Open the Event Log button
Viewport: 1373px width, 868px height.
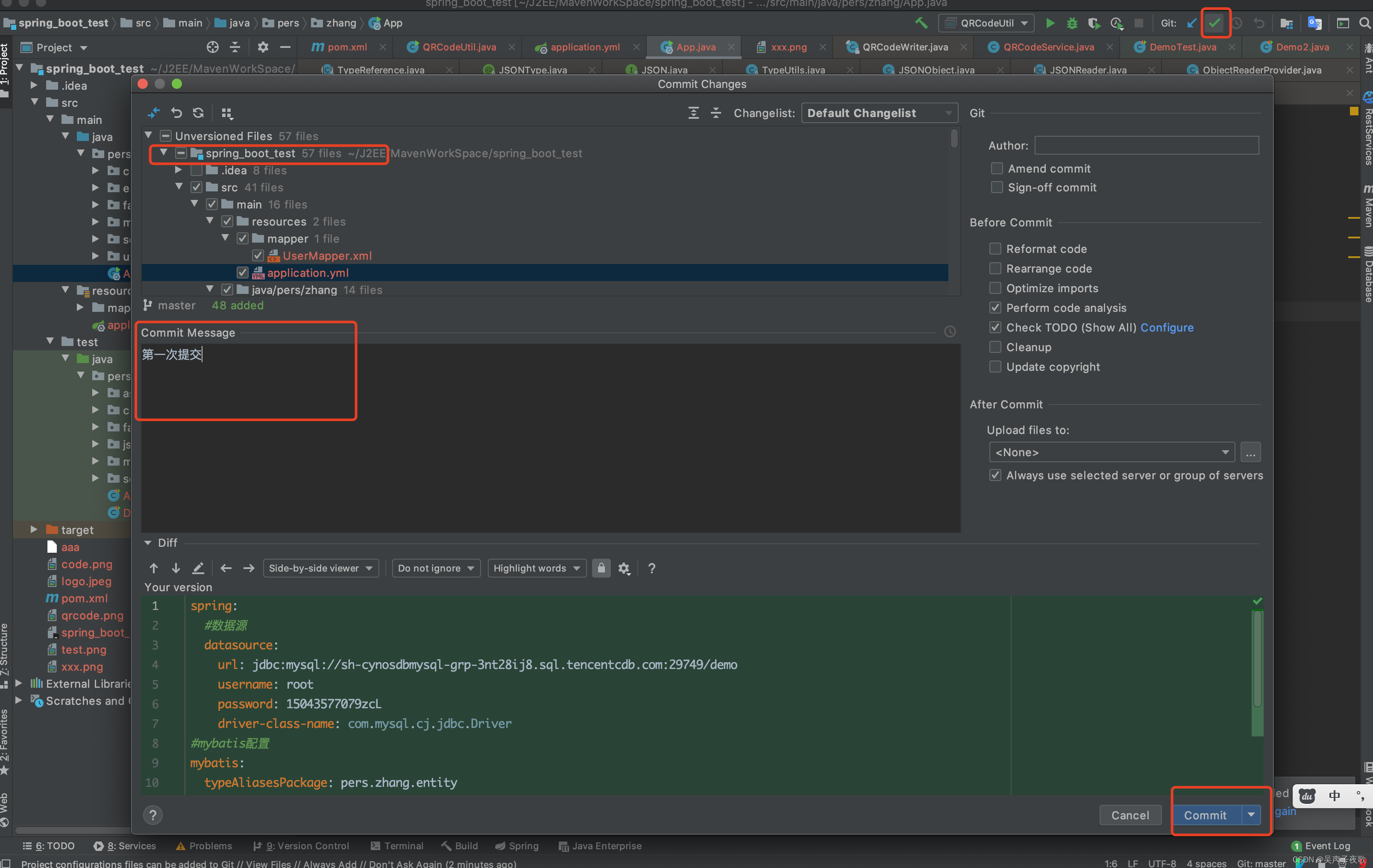pos(1321,846)
